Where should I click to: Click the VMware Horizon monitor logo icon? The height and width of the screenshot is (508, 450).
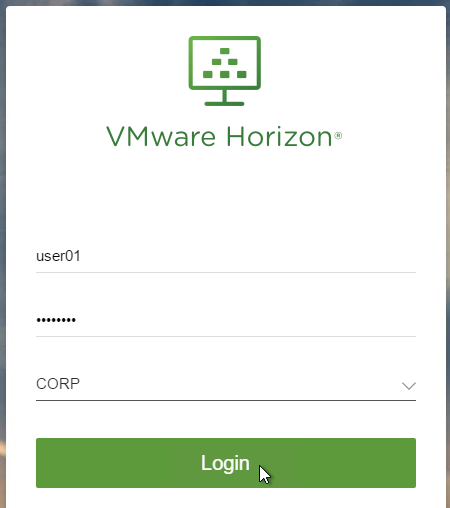click(225, 71)
